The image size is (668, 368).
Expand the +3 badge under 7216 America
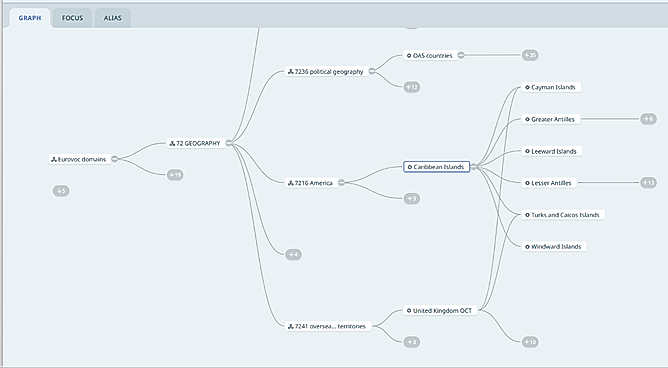(412, 198)
